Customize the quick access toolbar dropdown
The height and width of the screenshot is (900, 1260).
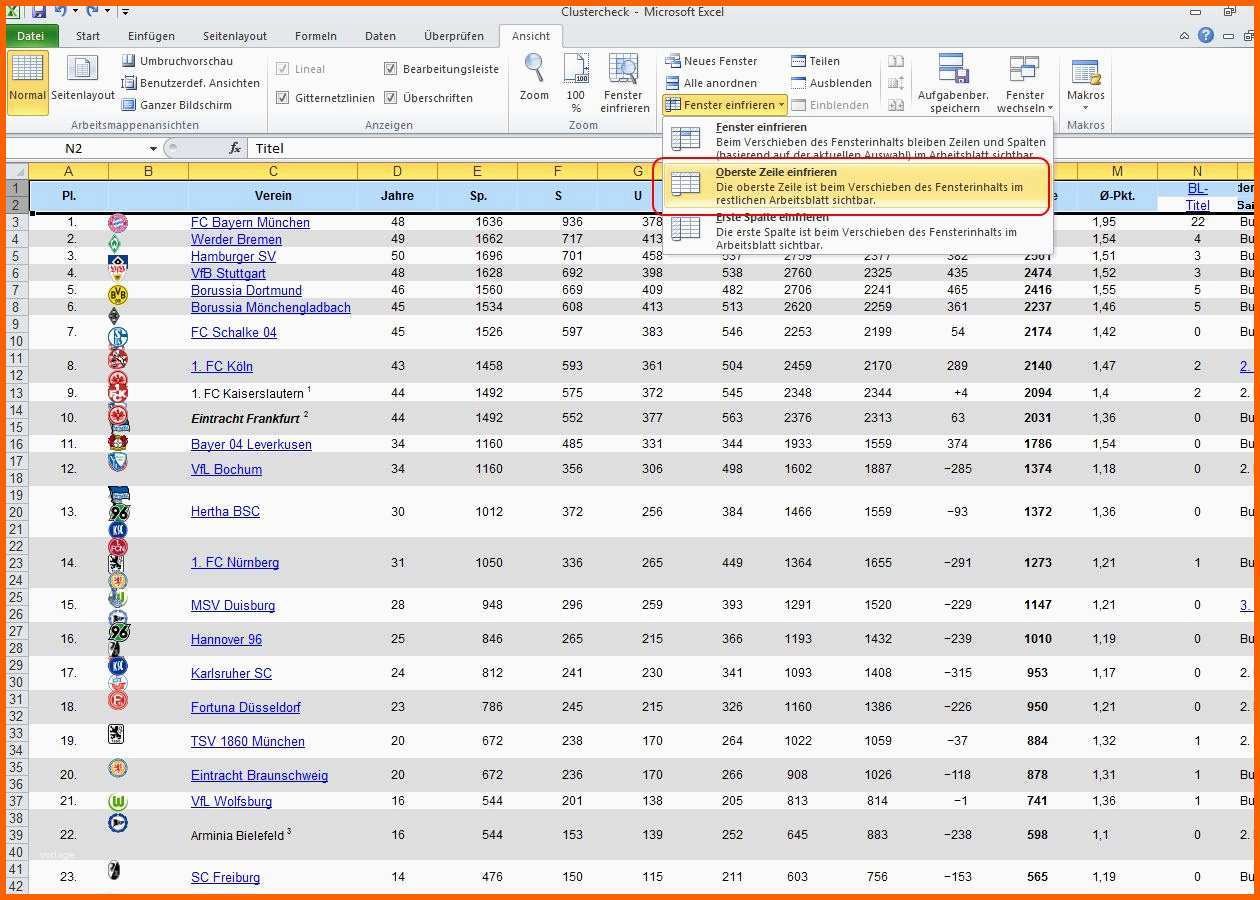(x=125, y=12)
